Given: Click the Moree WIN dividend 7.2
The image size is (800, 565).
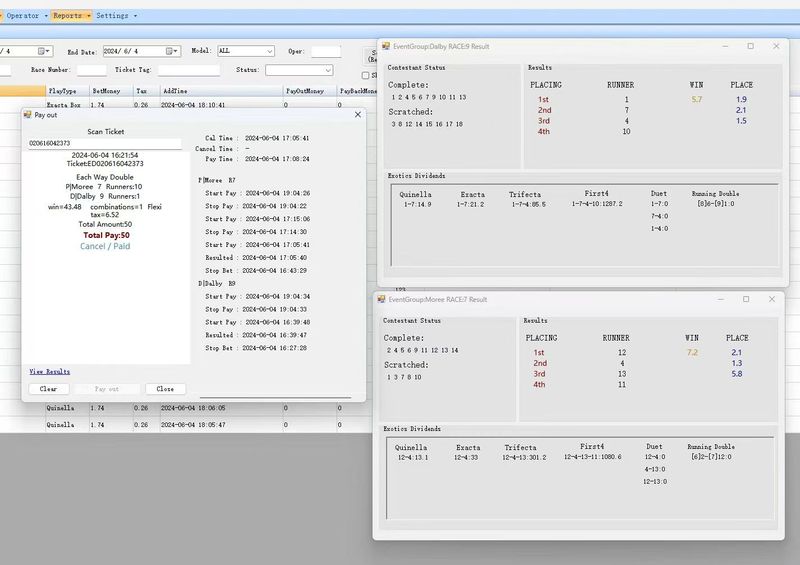Looking at the screenshot, I should [x=692, y=352].
